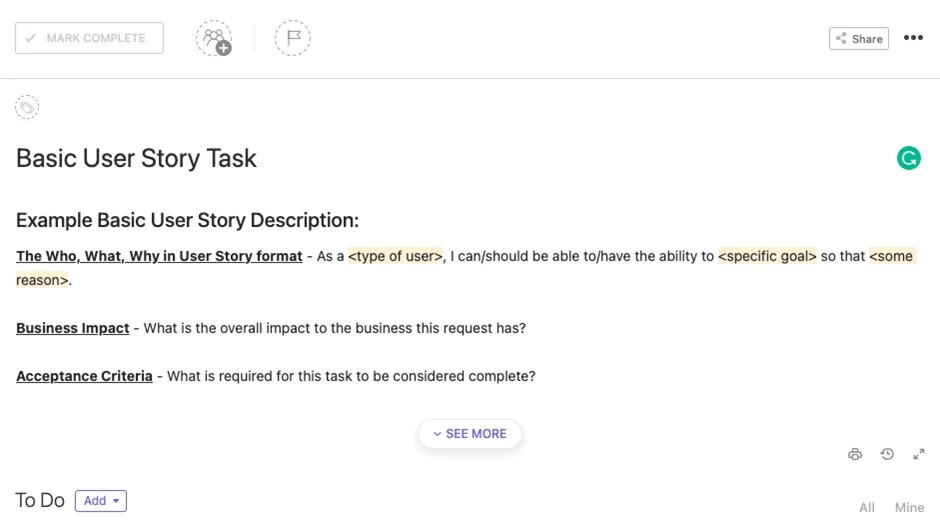
Task: Expand the description with See More
Action: 470,434
